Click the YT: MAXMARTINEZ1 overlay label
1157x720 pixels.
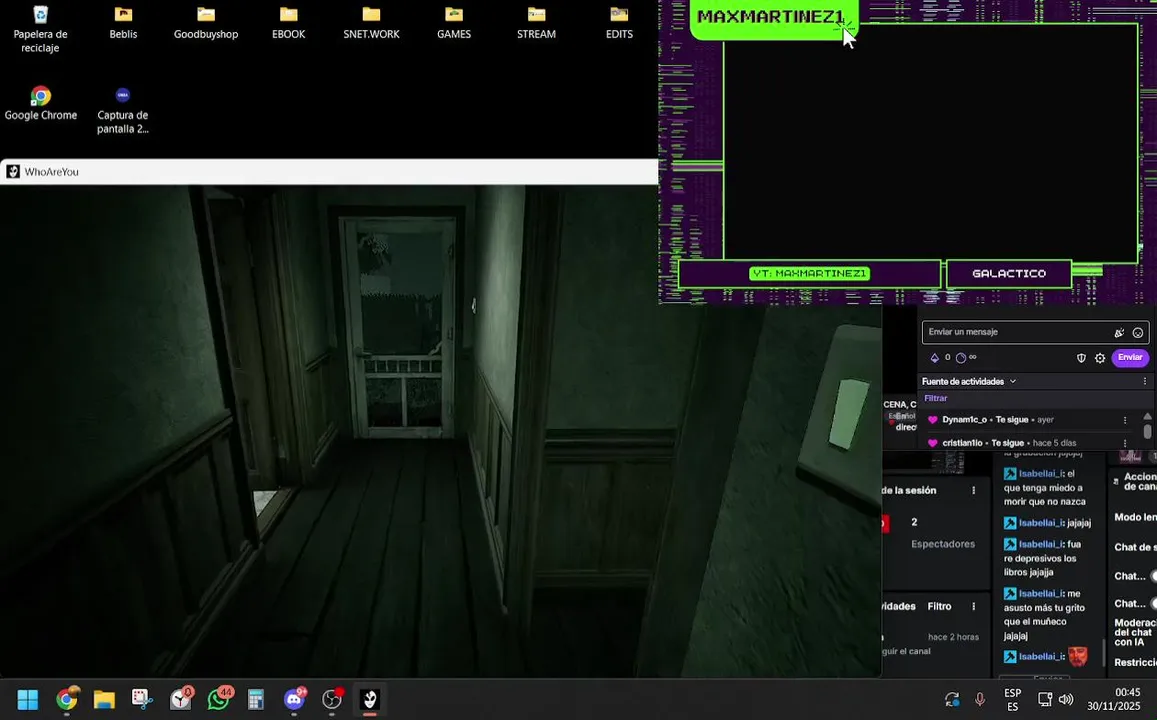click(x=809, y=274)
